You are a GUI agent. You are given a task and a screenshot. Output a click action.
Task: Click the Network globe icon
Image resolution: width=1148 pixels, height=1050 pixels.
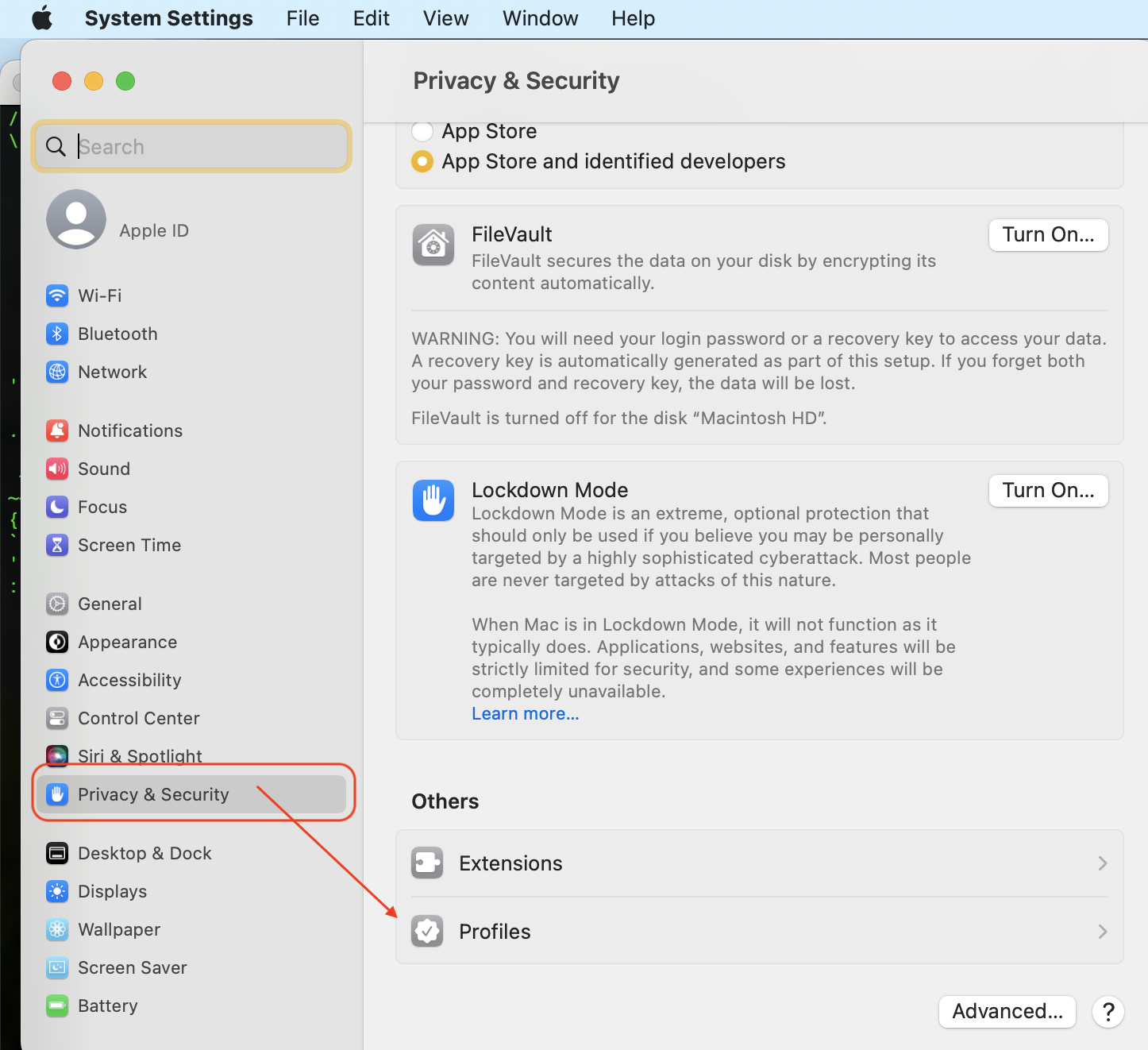(x=57, y=372)
